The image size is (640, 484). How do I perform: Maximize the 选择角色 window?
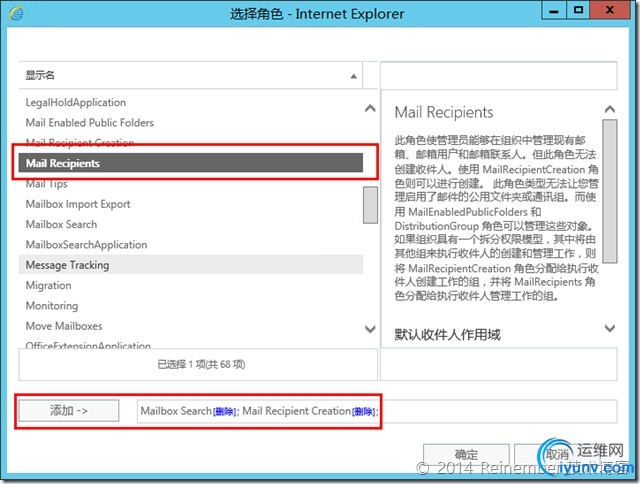pos(578,10)
